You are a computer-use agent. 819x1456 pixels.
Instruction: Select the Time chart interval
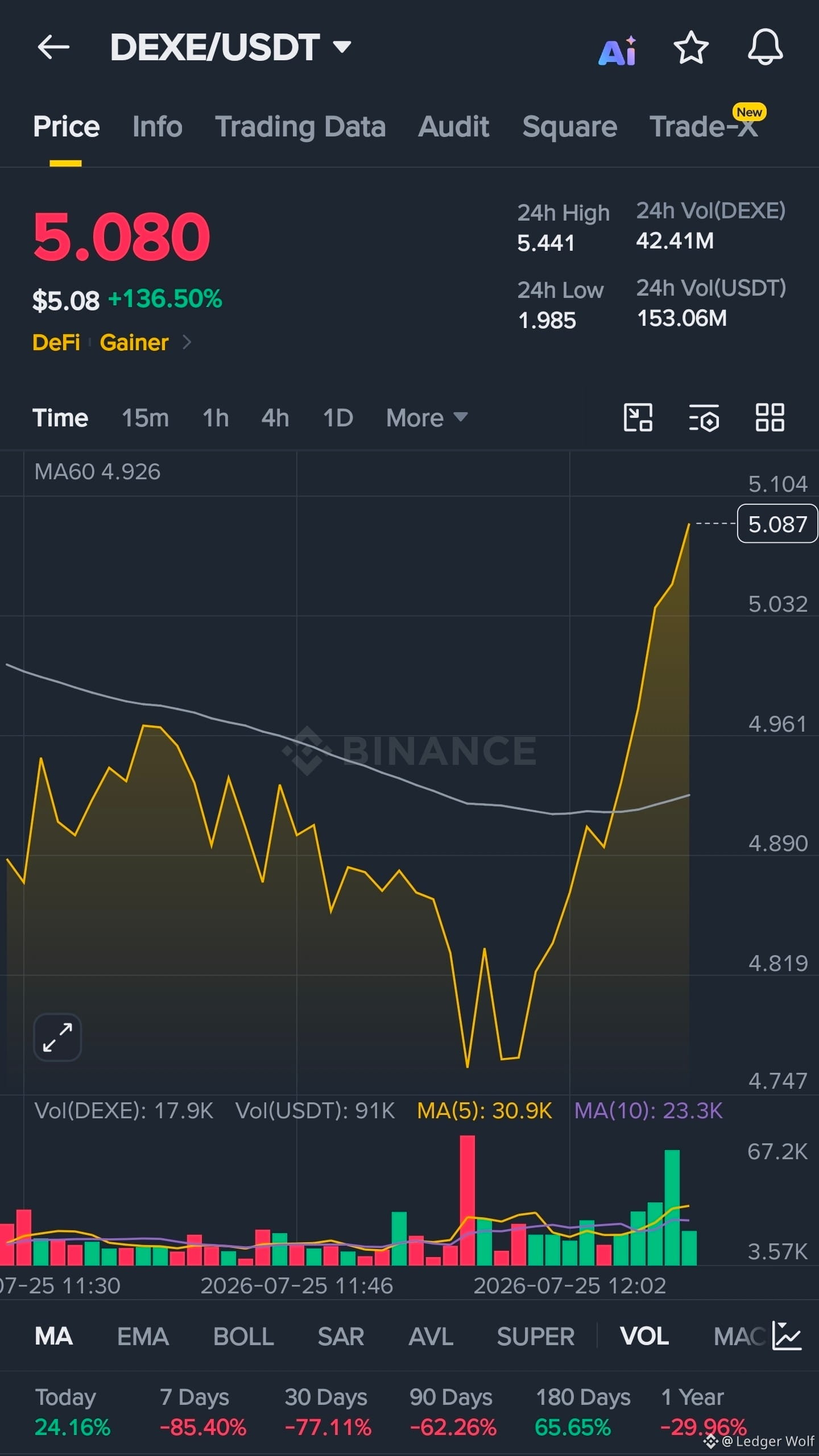point(60,418)
